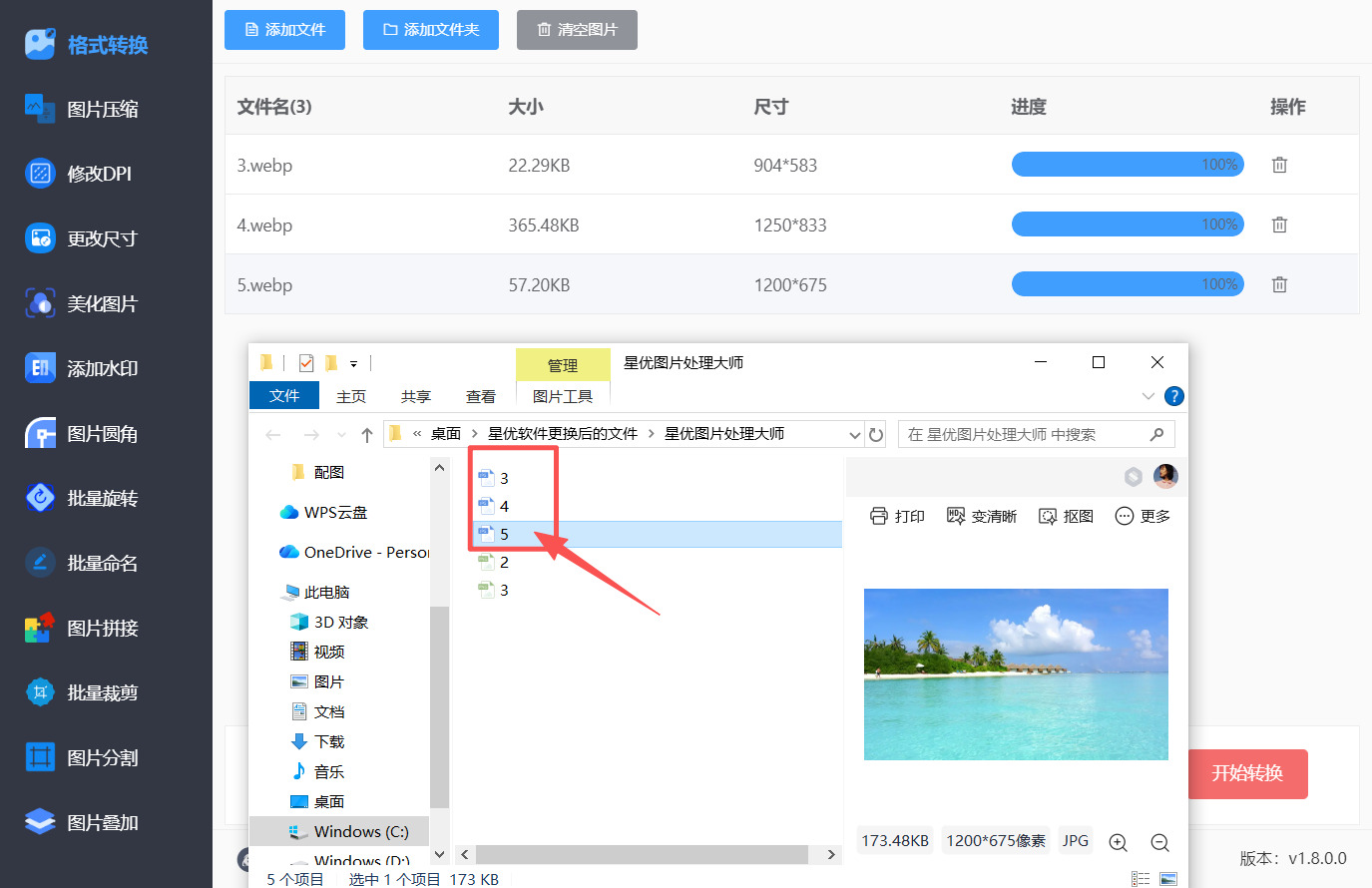Click the 添加文件 button
The height and width of the screenshot is (888, 1372).
tap(284, 30)
